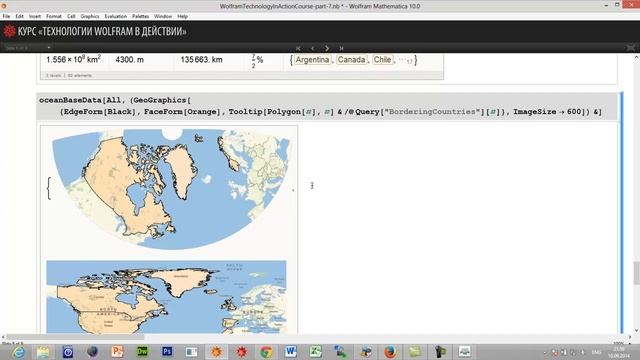Click the scroll up arrow

point(636,58)
